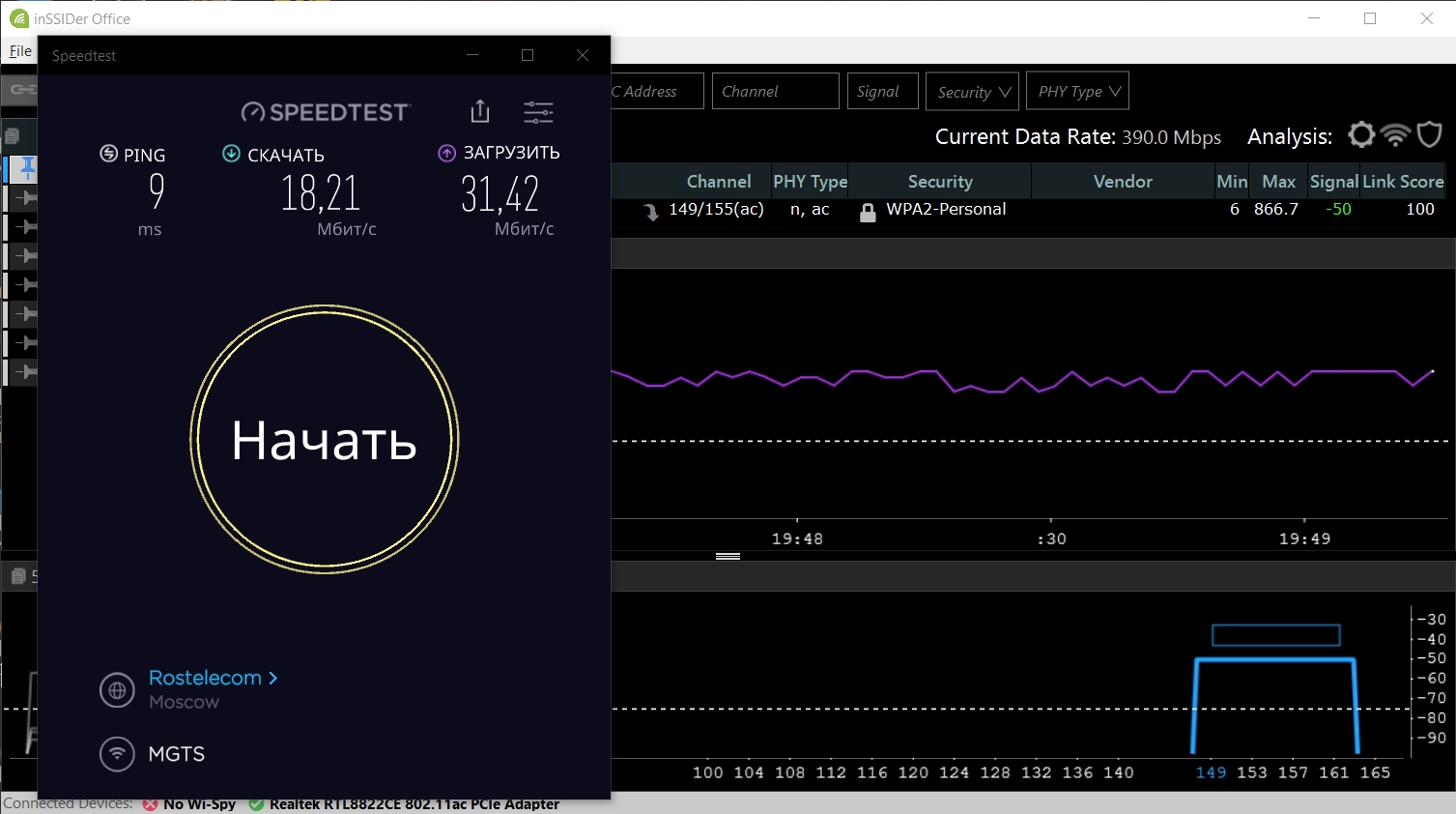Click the download arrow icon beside СКАЧАТЬ
Viewport: 1456px width, 814px height.
[231, 154]
